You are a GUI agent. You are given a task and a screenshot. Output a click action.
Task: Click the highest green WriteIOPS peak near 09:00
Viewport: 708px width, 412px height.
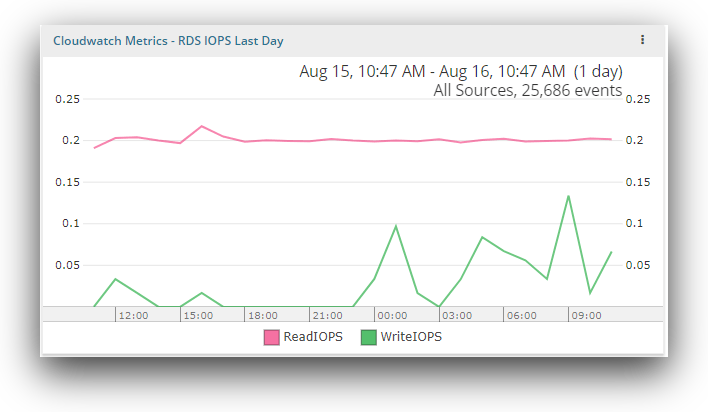[568, 196]
